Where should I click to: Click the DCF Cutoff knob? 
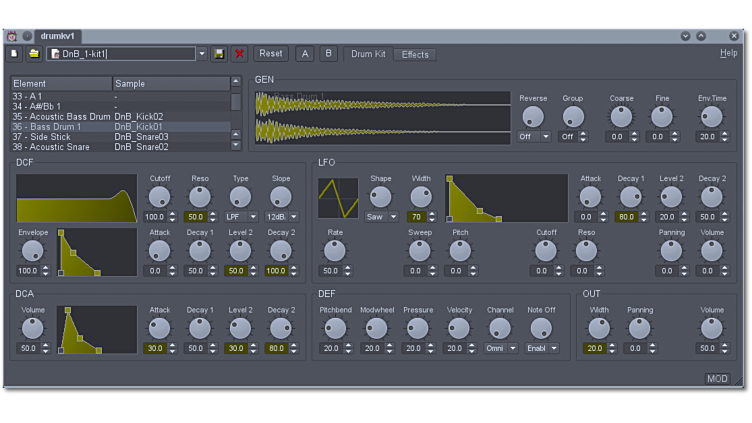tap(159, 197)
